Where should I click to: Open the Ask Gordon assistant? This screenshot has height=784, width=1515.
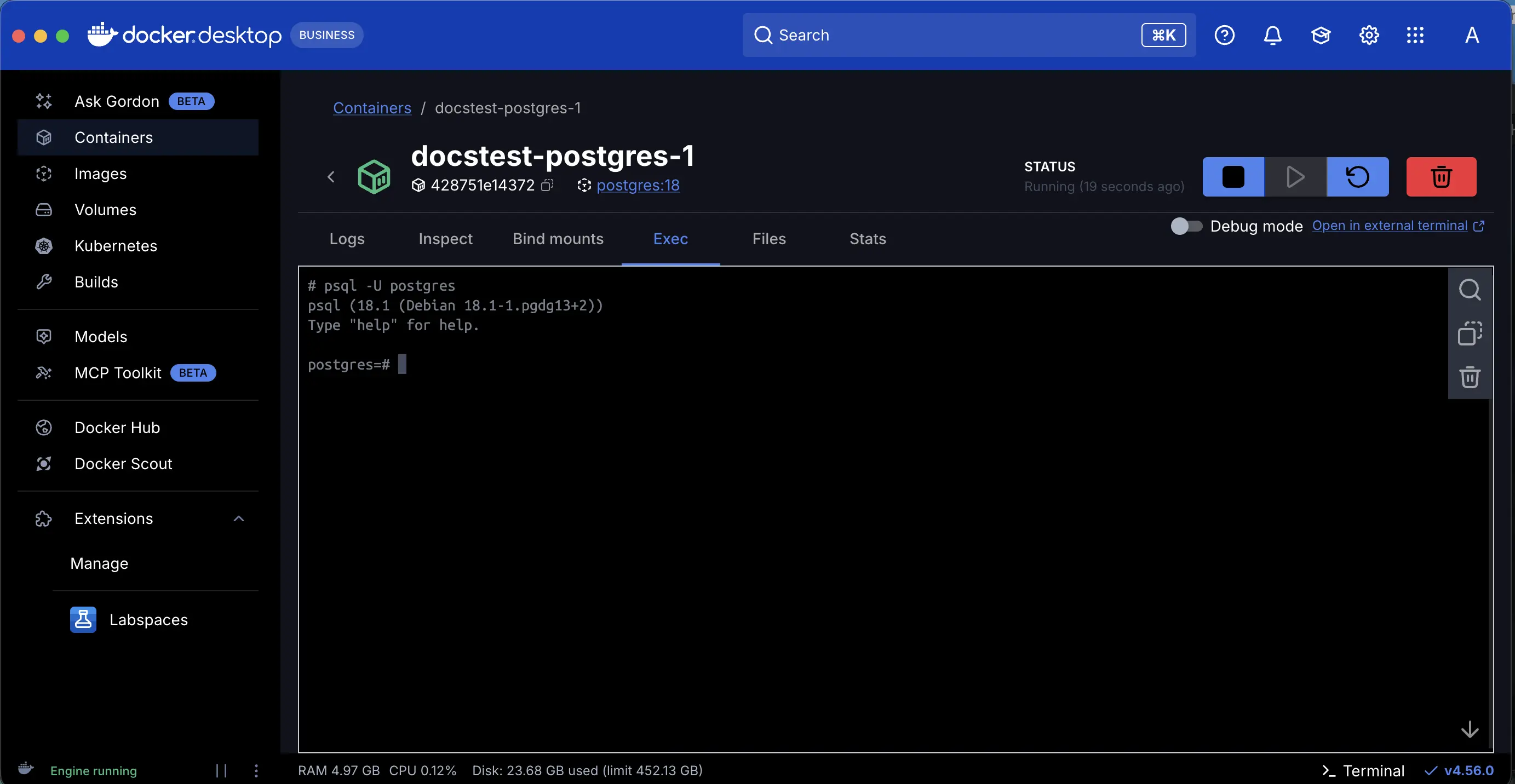[116, 101]
